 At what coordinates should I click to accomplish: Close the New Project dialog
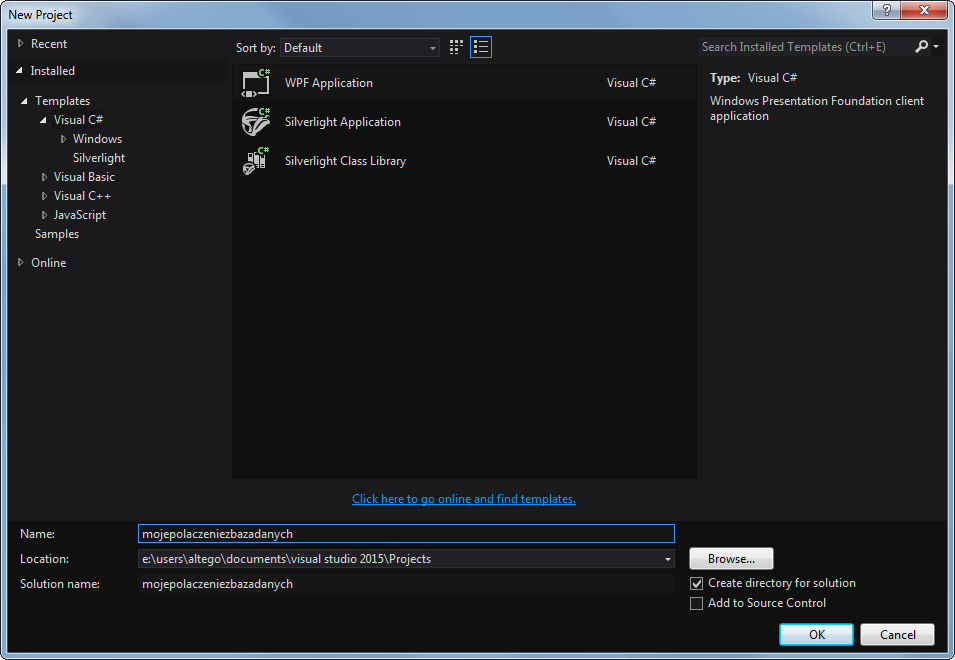pyautogui.click(x=924, y=10)
